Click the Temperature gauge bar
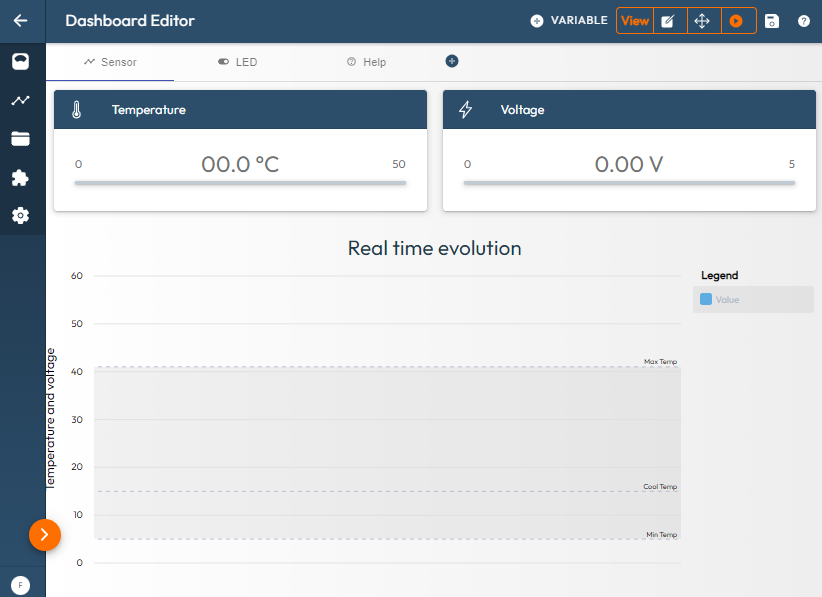The image size is (822, 597). [x=240, y=183]
